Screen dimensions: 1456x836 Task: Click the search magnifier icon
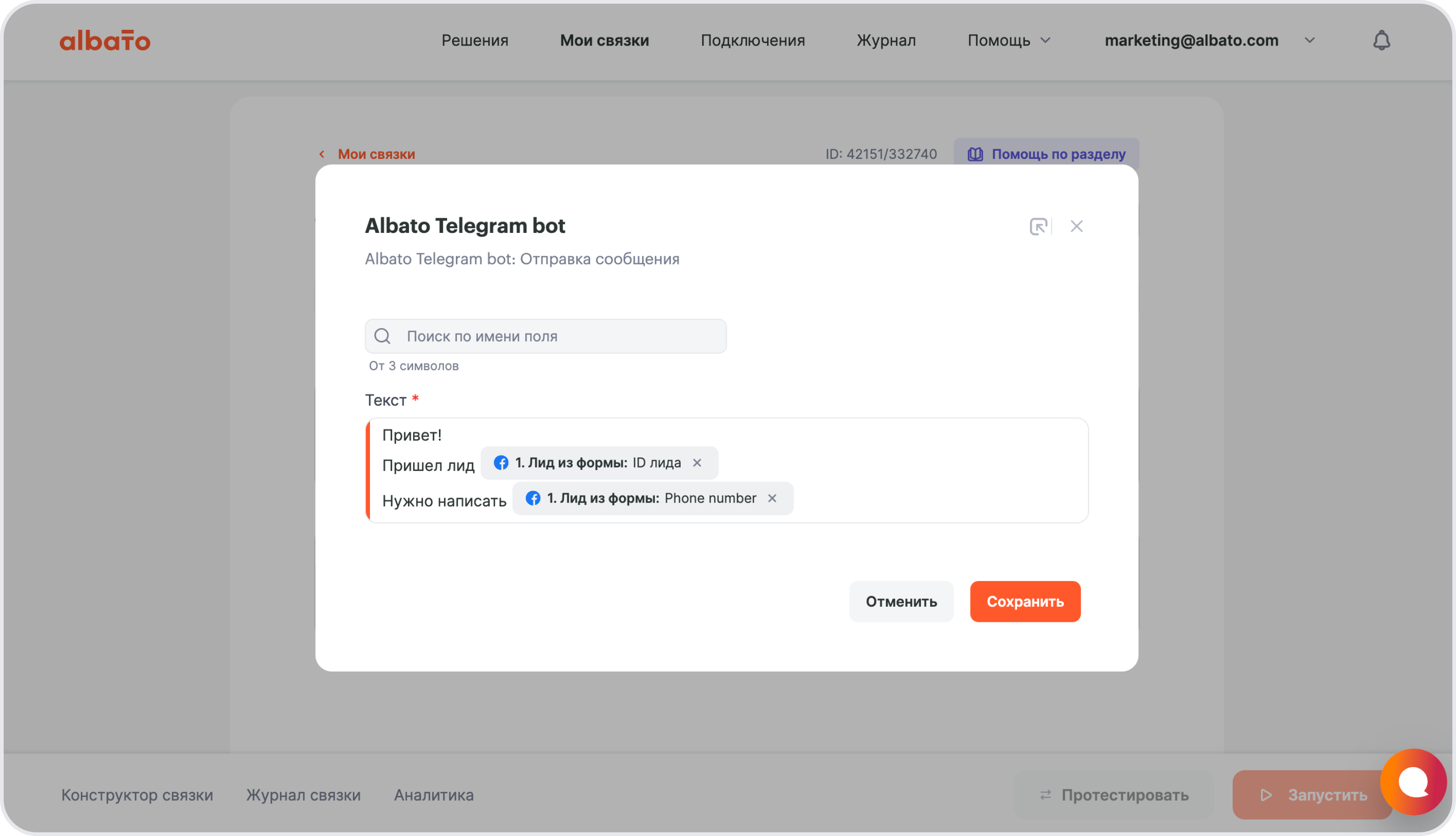[382, 336]
